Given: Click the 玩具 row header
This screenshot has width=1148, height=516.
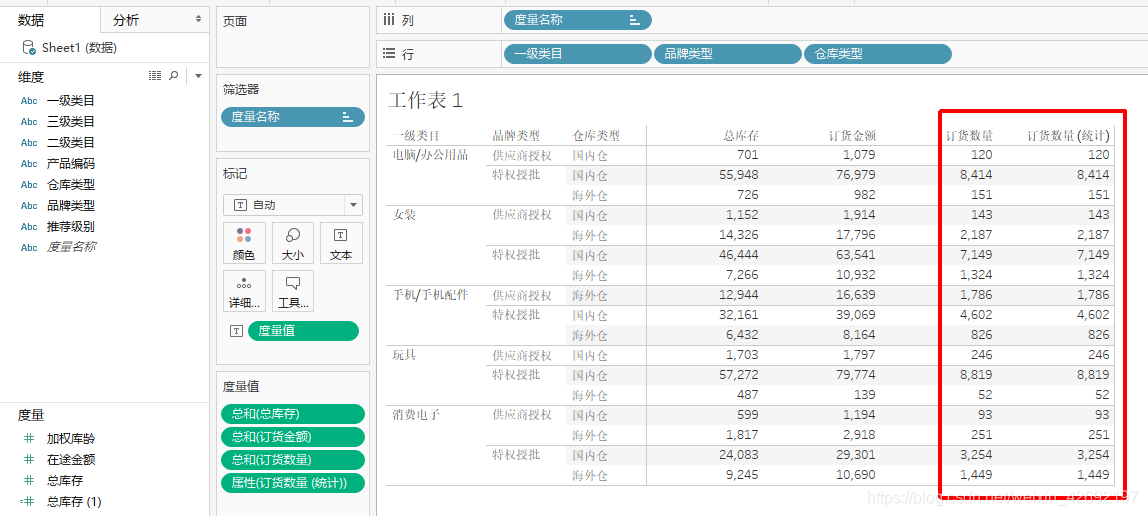Looking at the screenshot, I should [404, 355].
